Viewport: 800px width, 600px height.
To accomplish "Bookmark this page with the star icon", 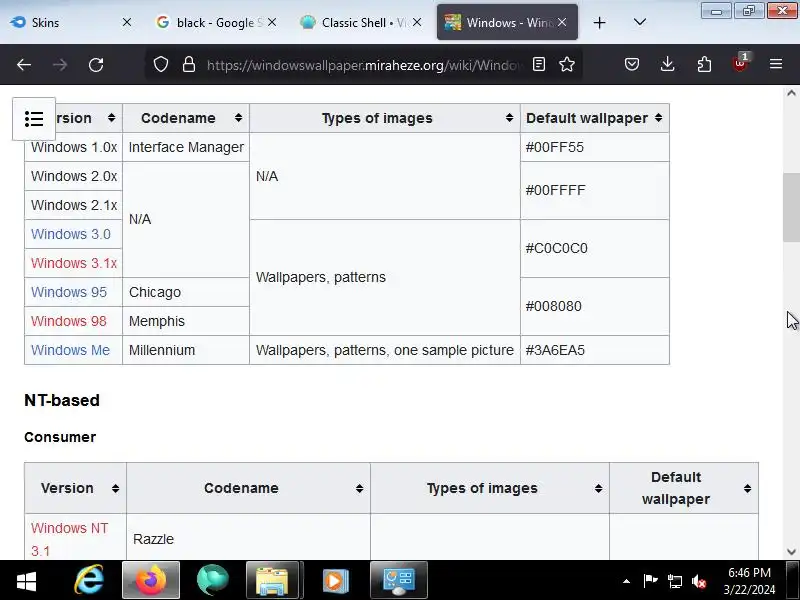I will (x=567, y=64).
